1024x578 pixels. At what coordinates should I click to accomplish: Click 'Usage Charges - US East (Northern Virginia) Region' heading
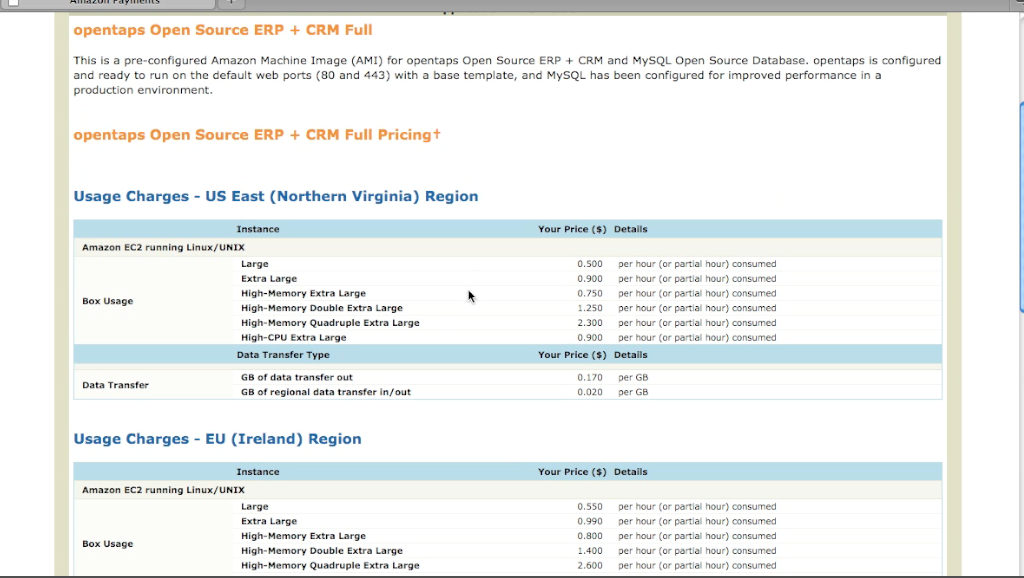click(x=276, y=197)
